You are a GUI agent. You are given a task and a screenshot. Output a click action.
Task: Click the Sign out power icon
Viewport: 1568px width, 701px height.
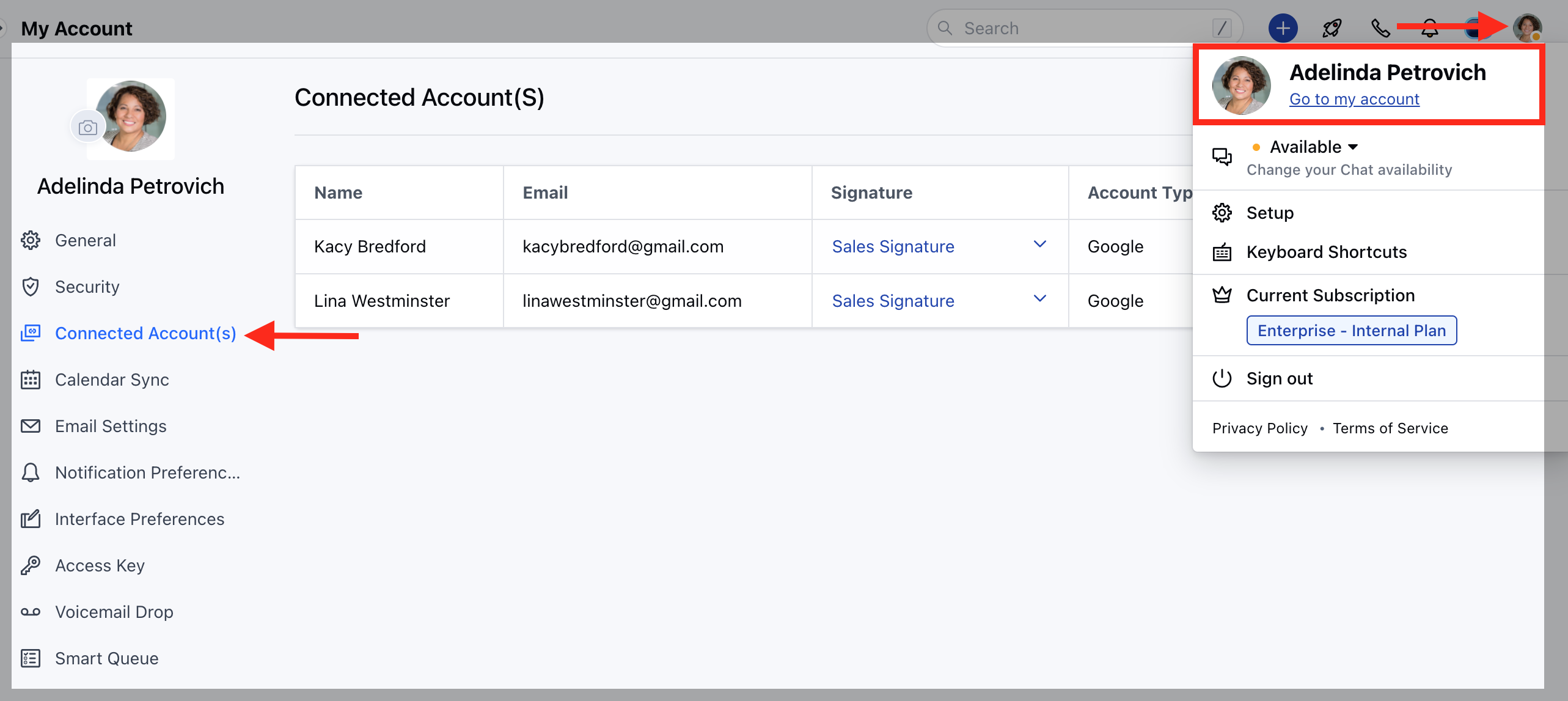1222,378
